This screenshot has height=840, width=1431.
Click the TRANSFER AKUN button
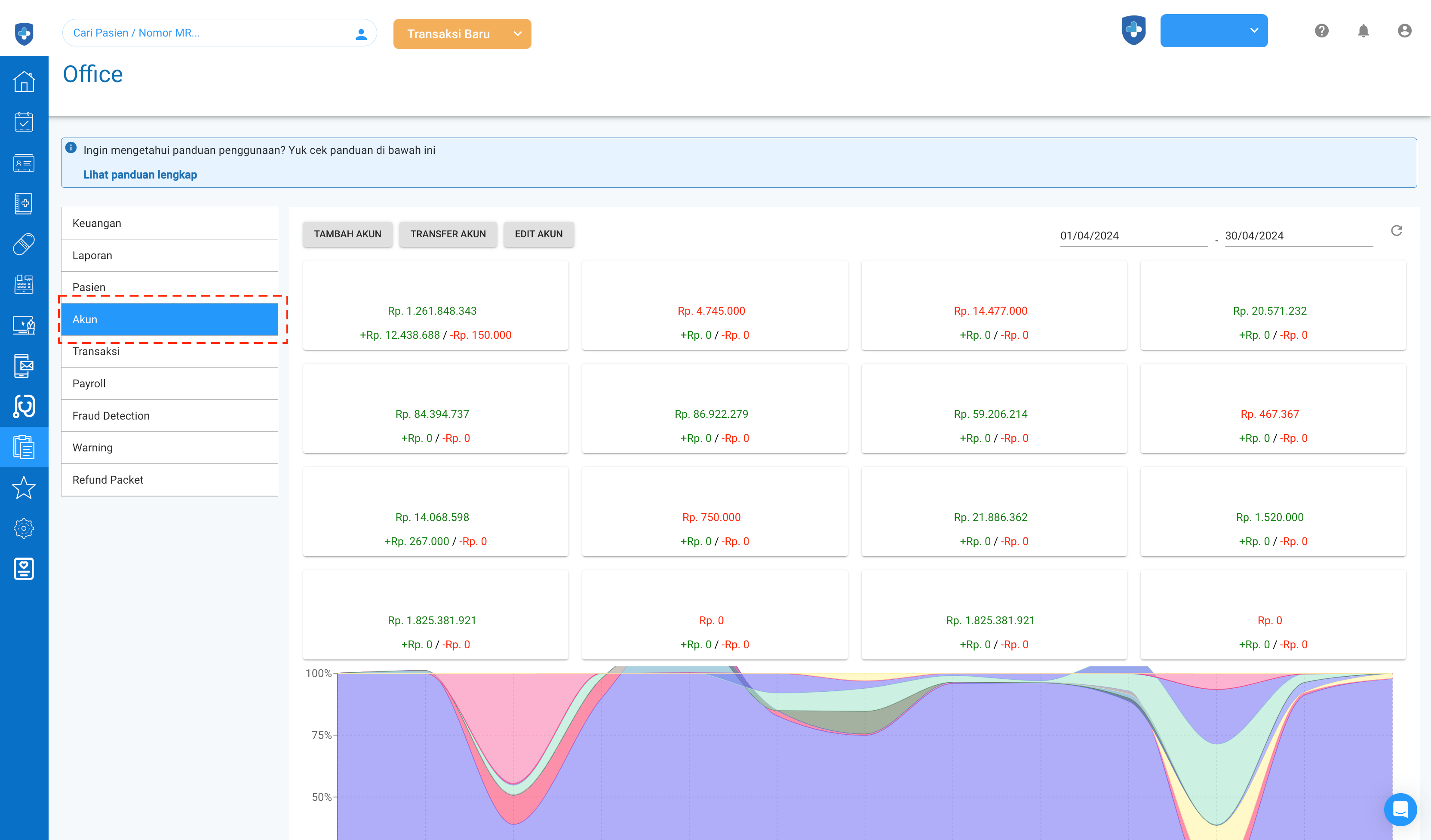448,234
